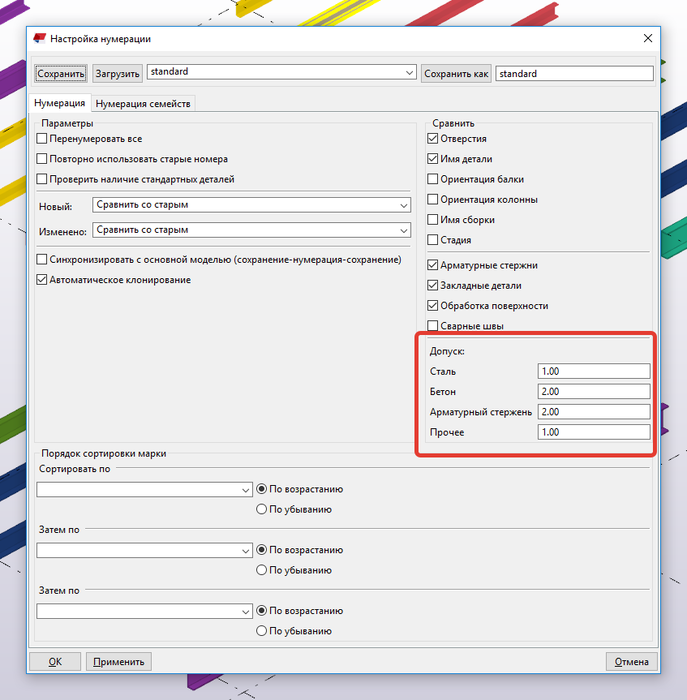This screenshot has width=687, height=700.
Task: Click the Tekla icon in title bar
Action: point(40,38)
